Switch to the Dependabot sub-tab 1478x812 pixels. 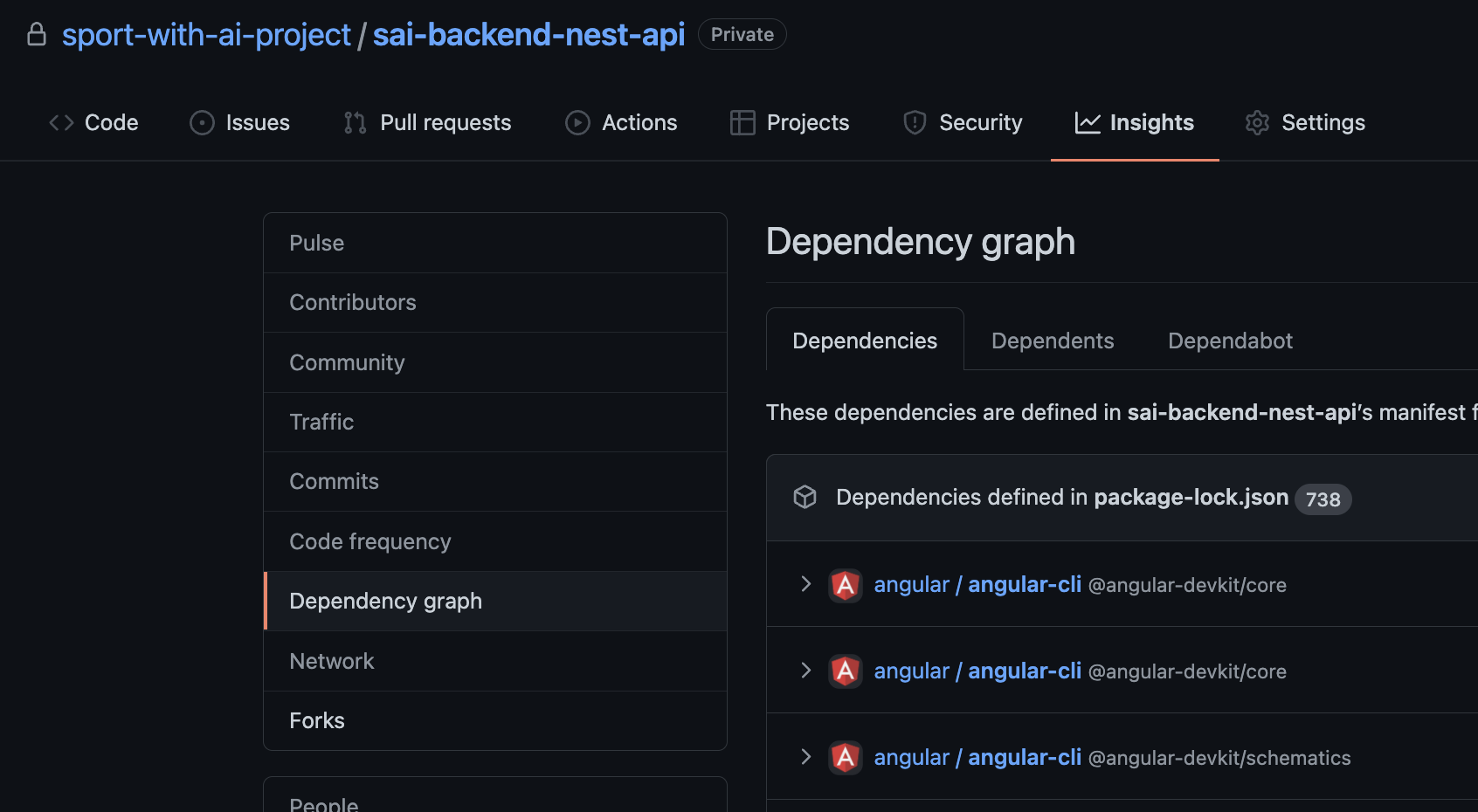tap(1230, 341)
